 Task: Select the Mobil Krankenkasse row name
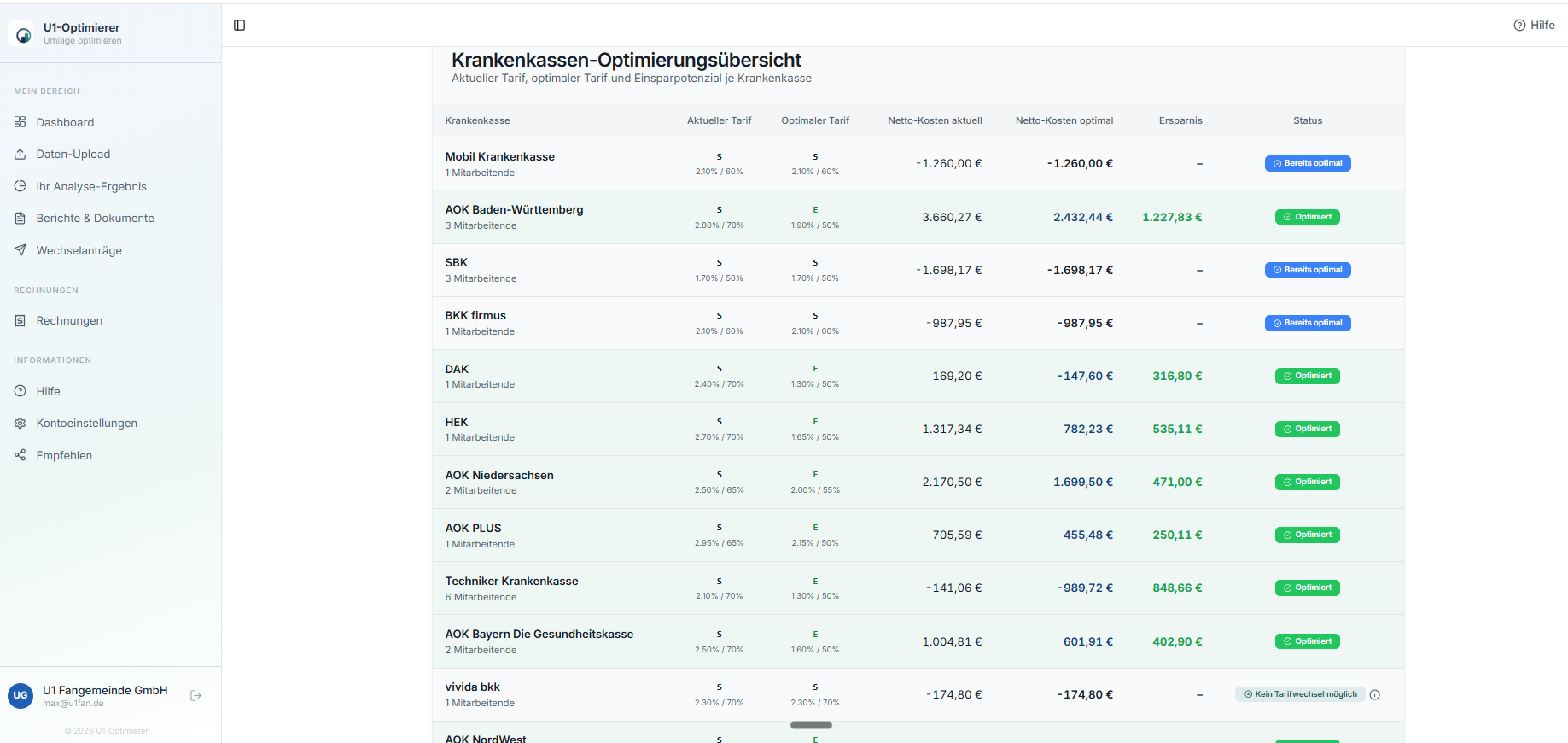pos(499,156)
